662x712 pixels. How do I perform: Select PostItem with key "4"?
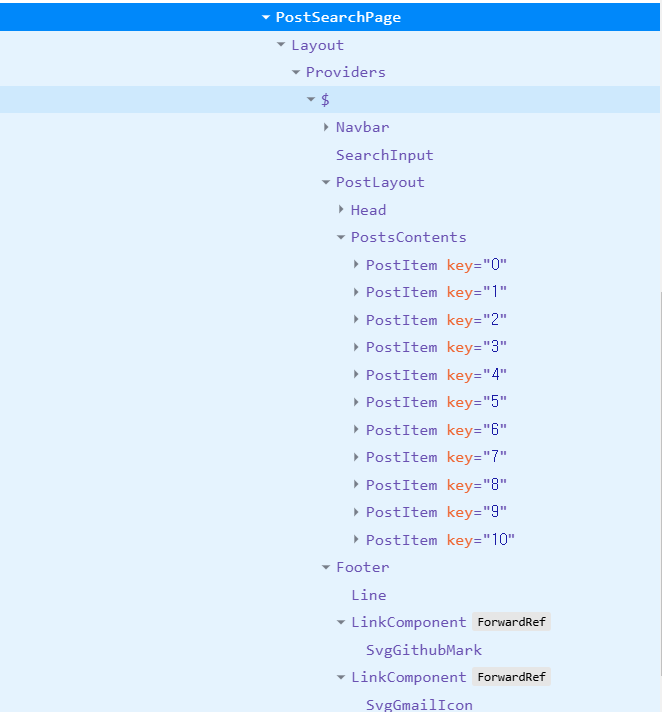[x=436, y=375]
